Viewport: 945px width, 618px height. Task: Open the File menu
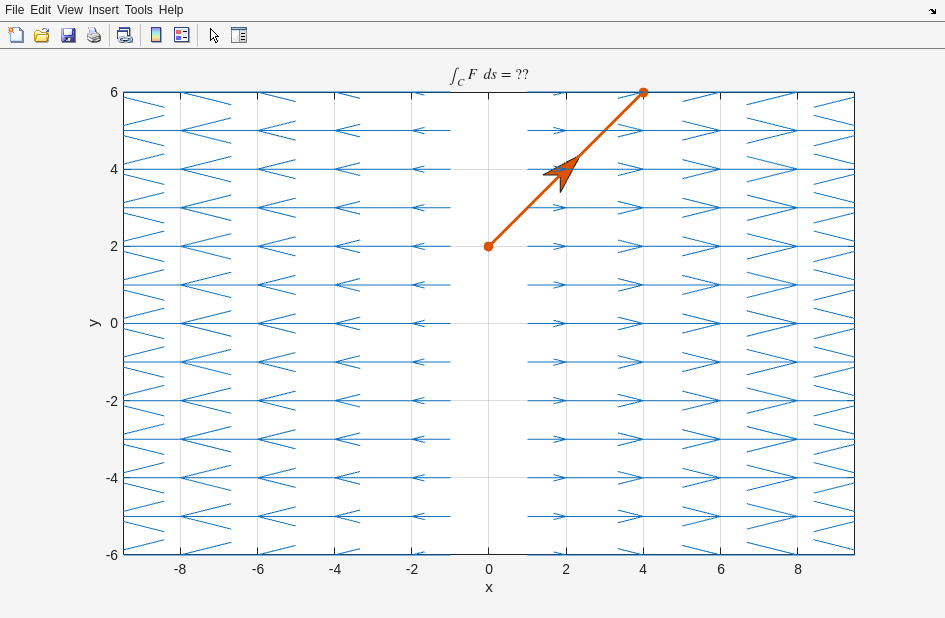[14, 10]
